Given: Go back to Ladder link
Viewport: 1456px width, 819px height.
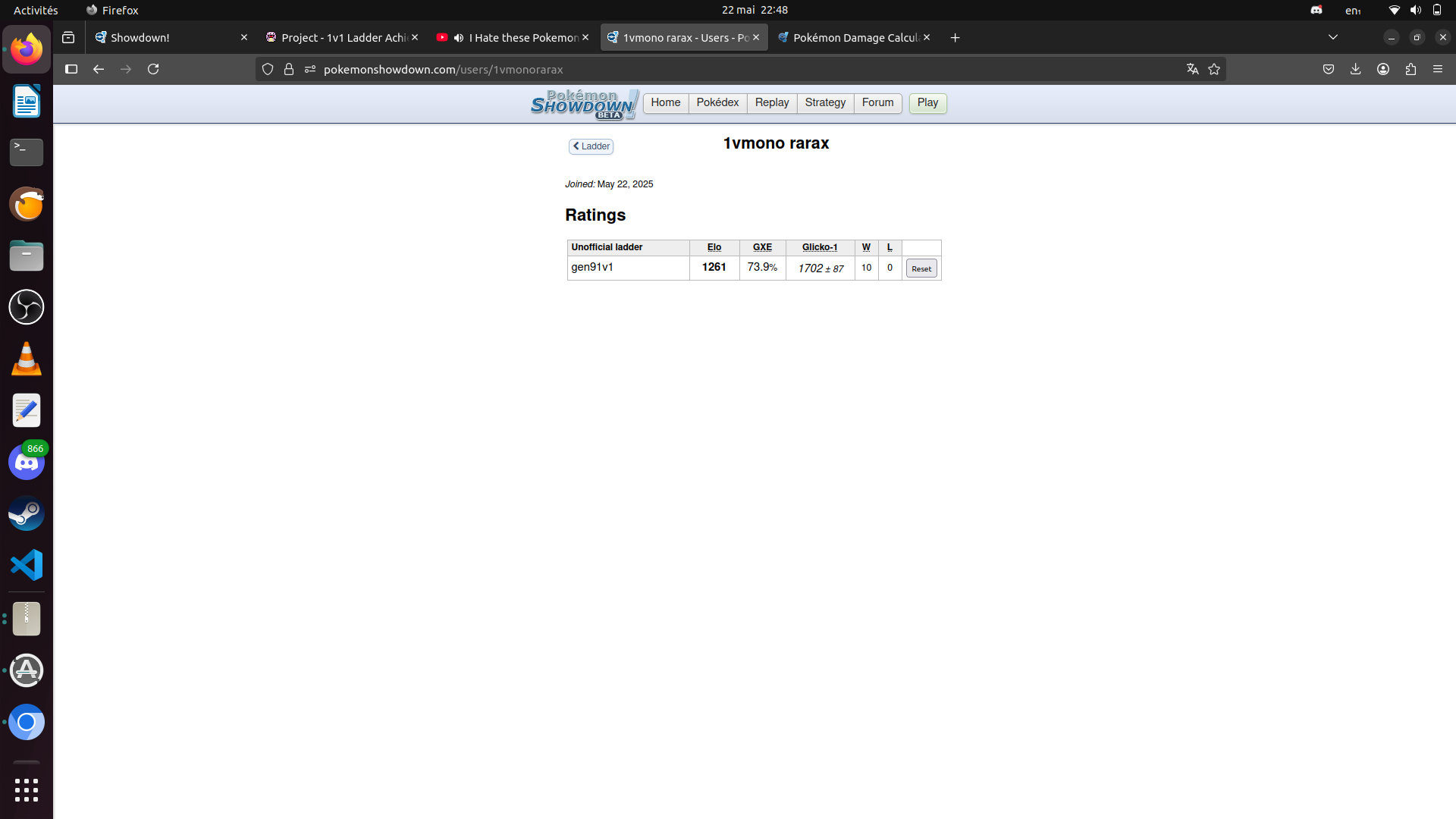Looking at the screenshot, I should point(591,146).
